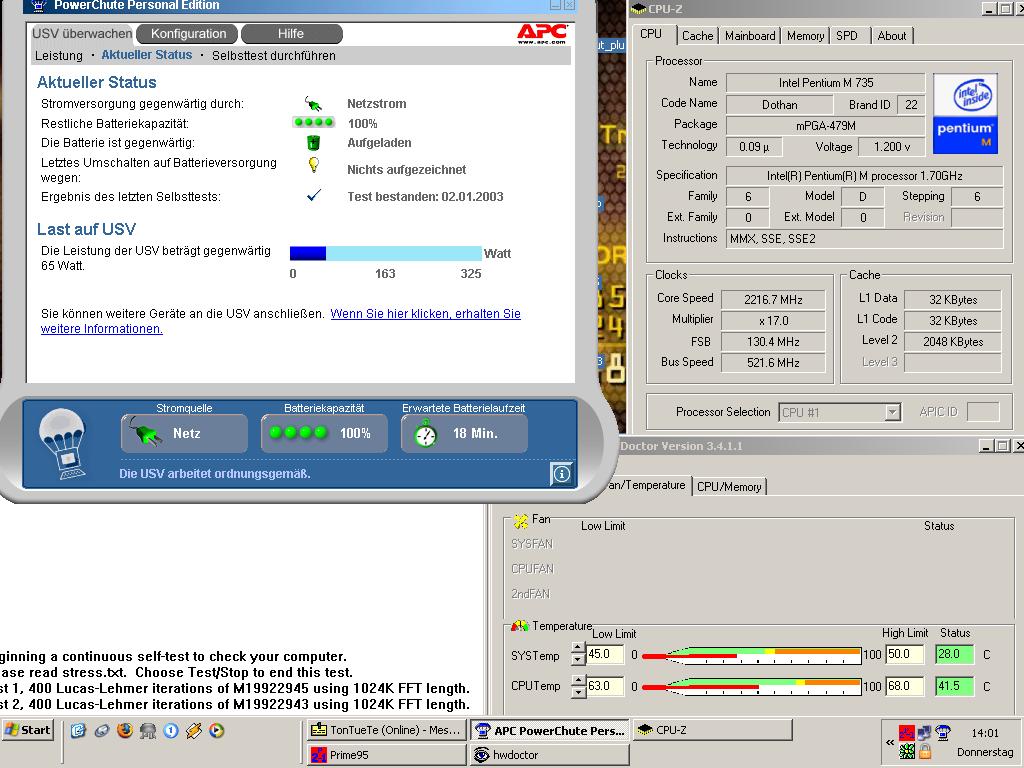The height and width of the screenshot is (768, 1024).
Task: Click the padlock tray icon
Action: tap(925, 751)
